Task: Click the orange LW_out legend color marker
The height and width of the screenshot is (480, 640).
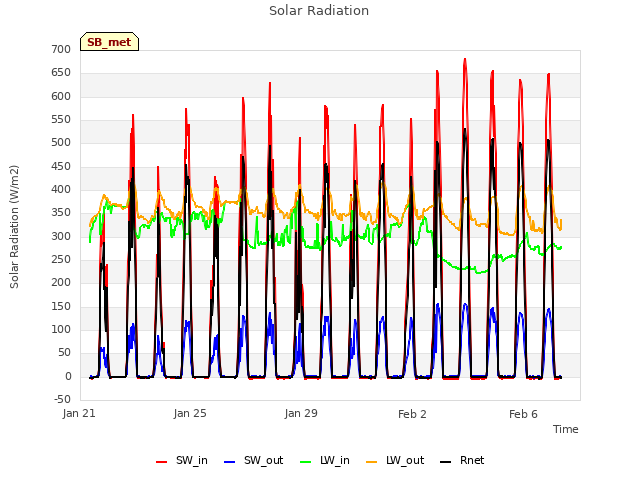Action: click(372, 462)
